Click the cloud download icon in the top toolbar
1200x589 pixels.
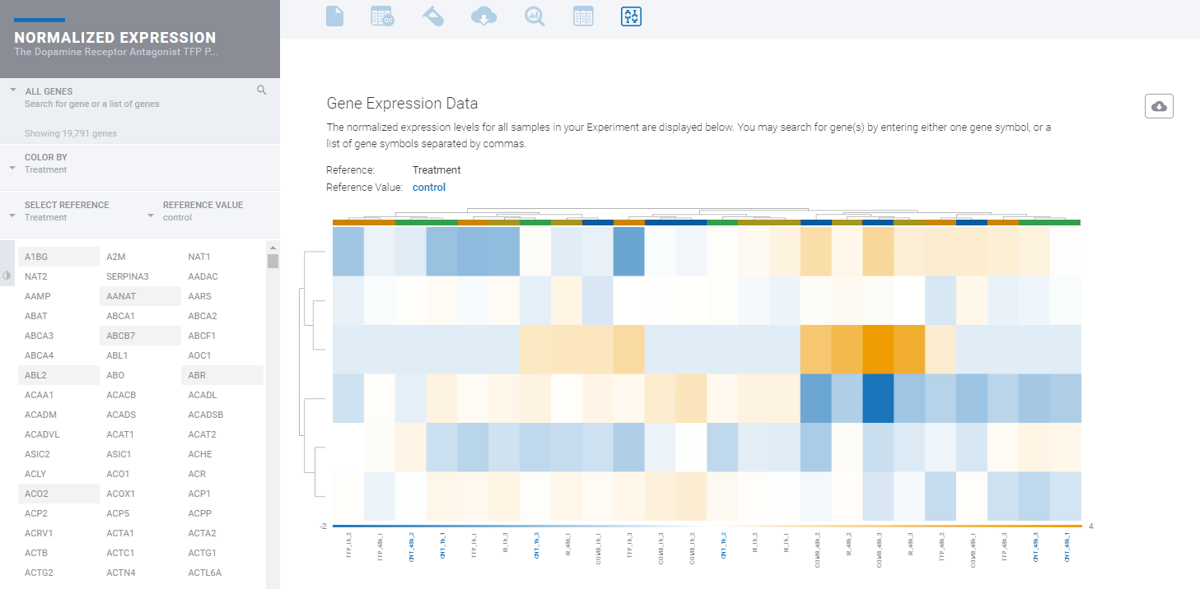[x=483, y=16]
